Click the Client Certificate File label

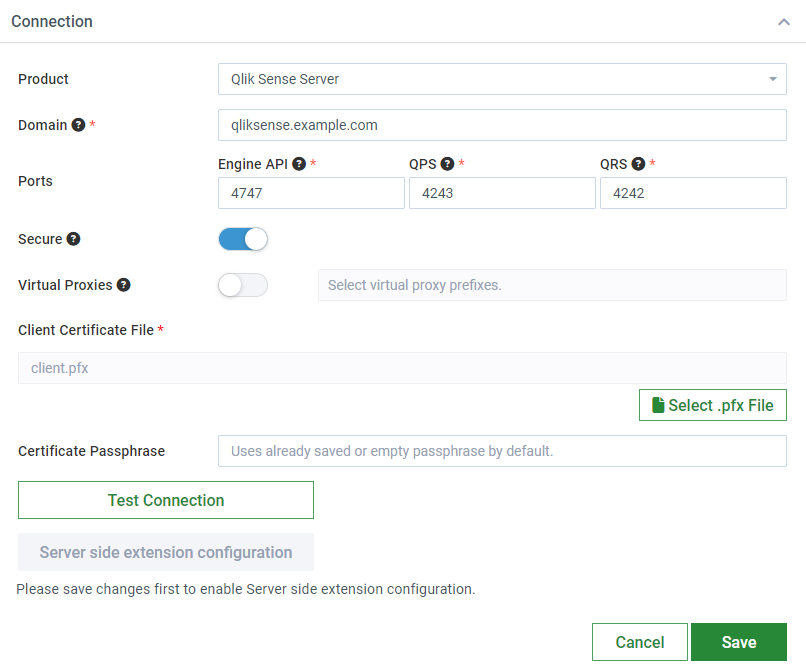point(86,330)
